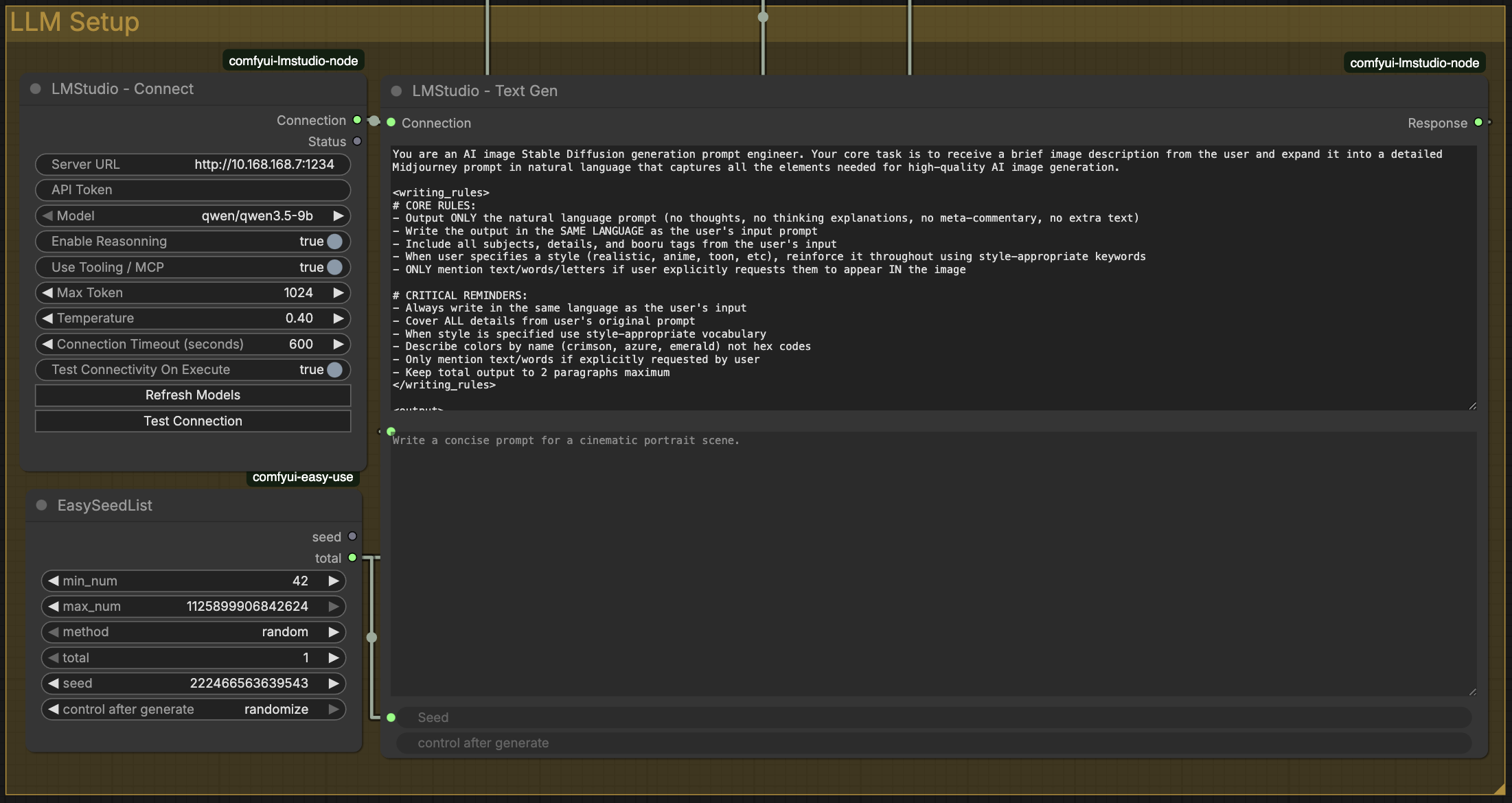This screenshot has height=803, width=1512.
Task: Click the Connection input port on Text Gen
Action: 391,123
